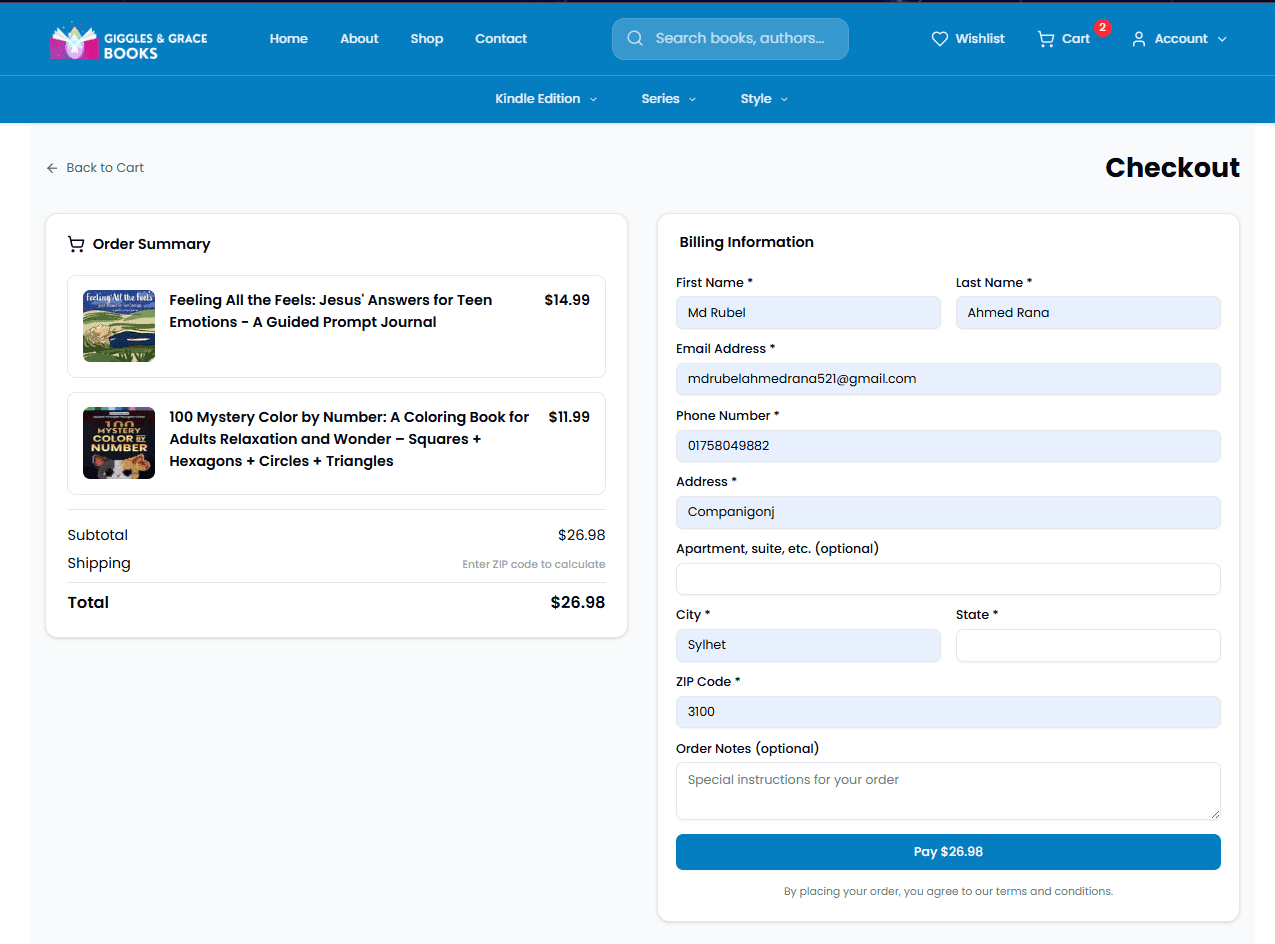Open the shopping cart icon
This screenshot has height=944, width=1275.
[x=1046, y=39]
